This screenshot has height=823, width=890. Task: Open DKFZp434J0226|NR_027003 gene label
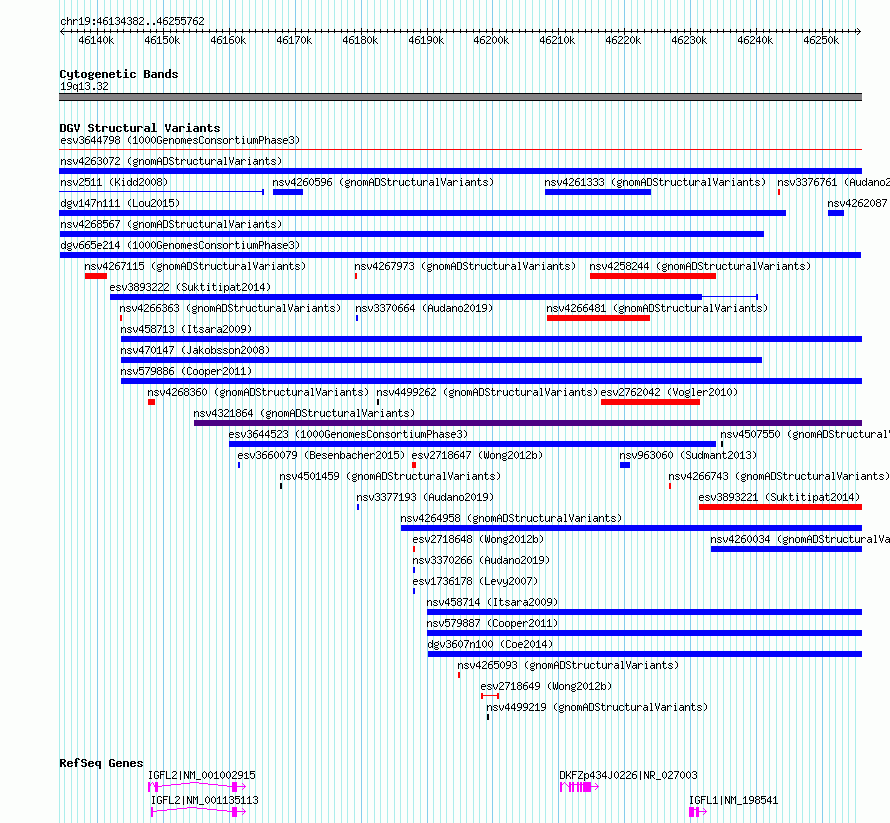[628, 775]
